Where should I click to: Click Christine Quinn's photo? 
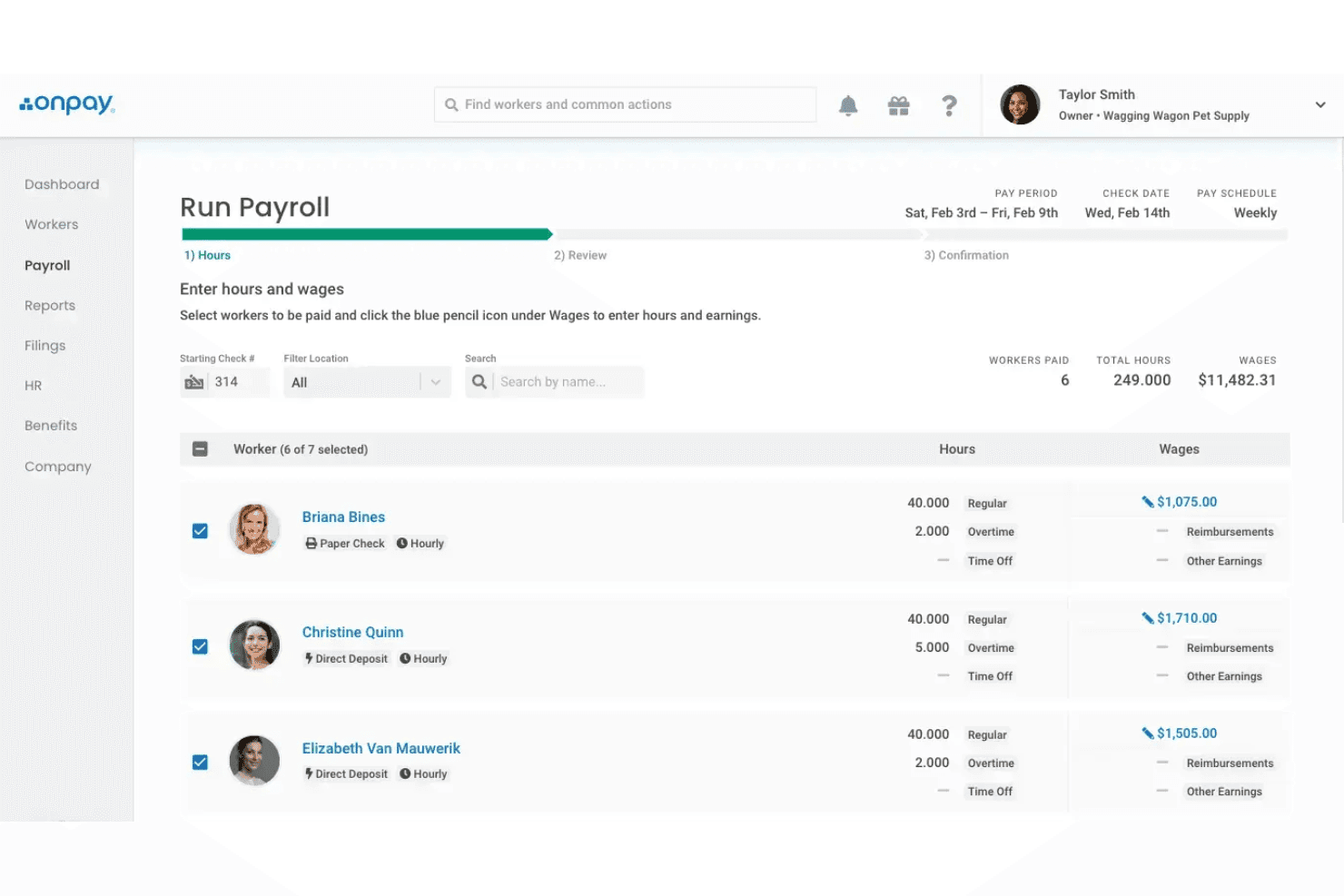[x=254, y=645]
